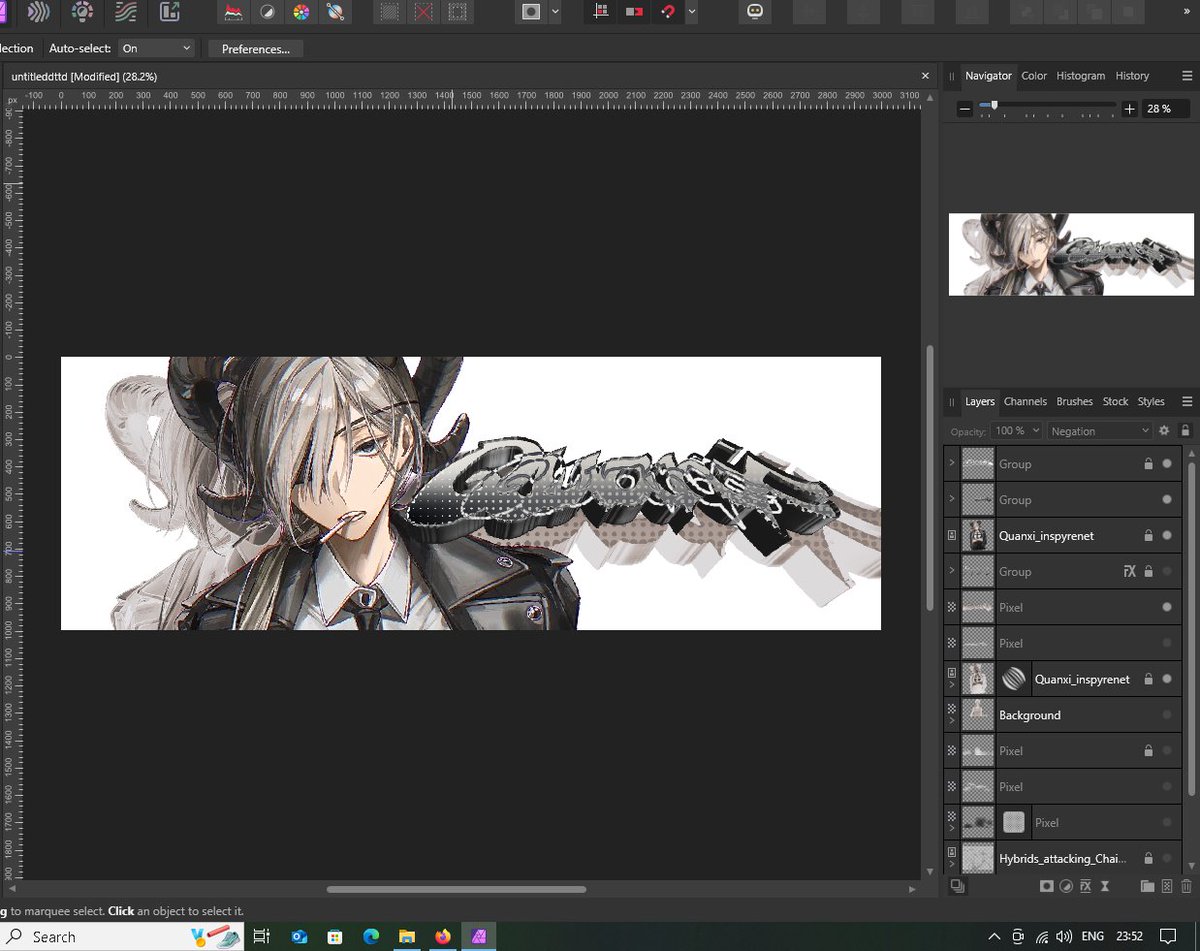1200x951 pixels.
Task: Click the Invert Pixel Selection icon
Action: point(457,12)
